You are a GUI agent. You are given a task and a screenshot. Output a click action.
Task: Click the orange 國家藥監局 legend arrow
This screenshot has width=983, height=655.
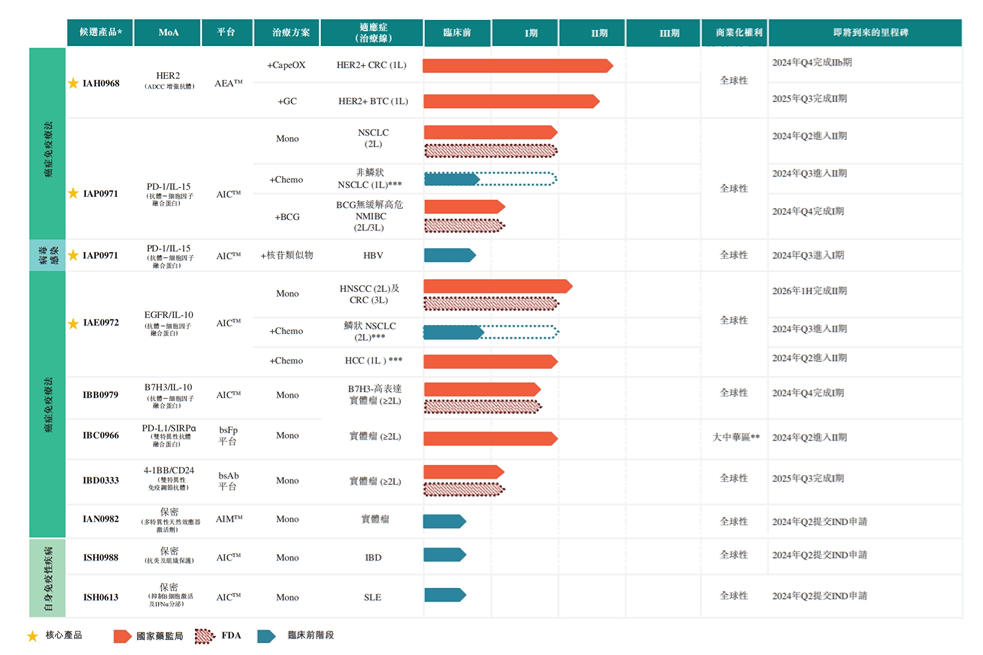click(122, 636)
